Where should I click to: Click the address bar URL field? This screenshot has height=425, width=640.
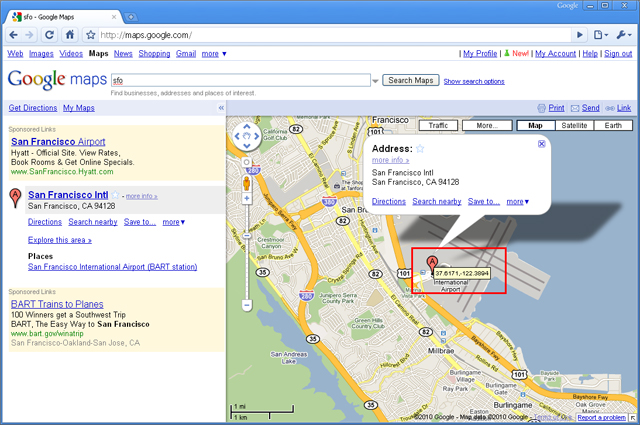333,35
